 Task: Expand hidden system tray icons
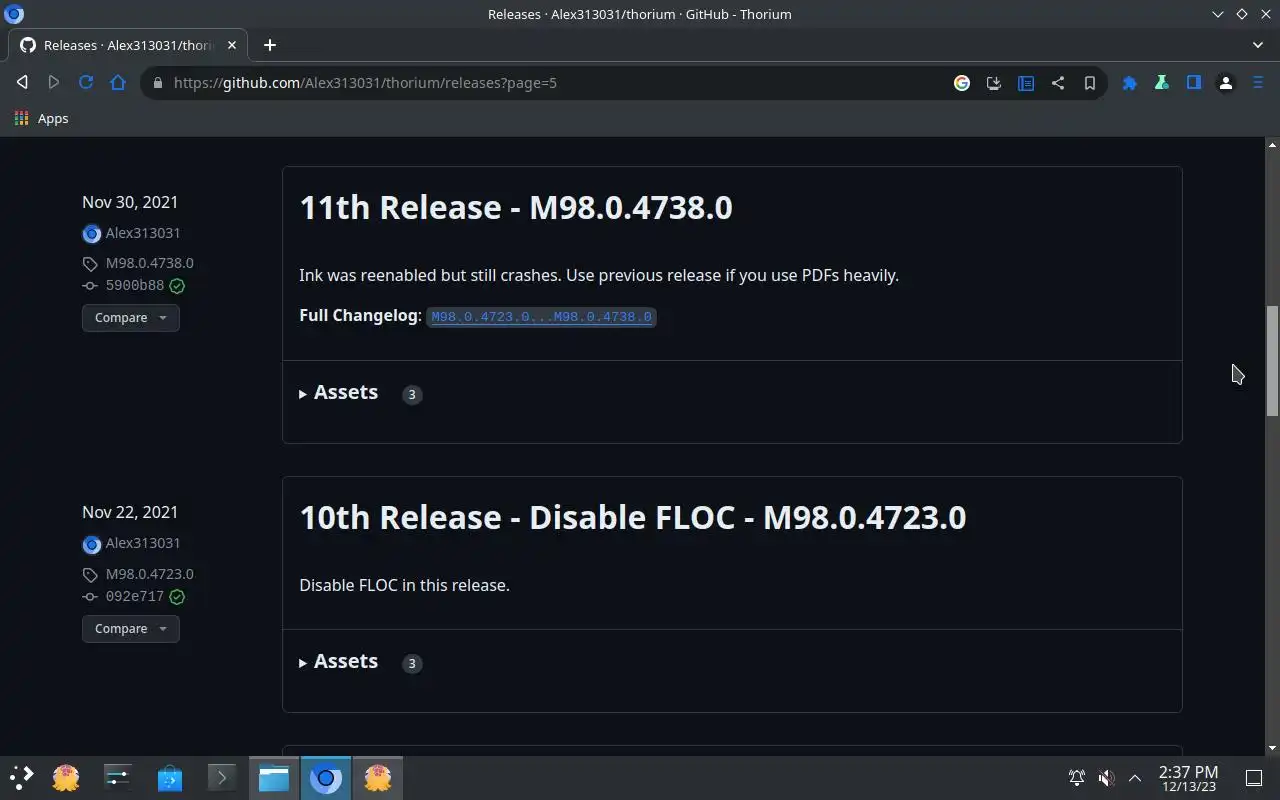[x=1135, y=777]
